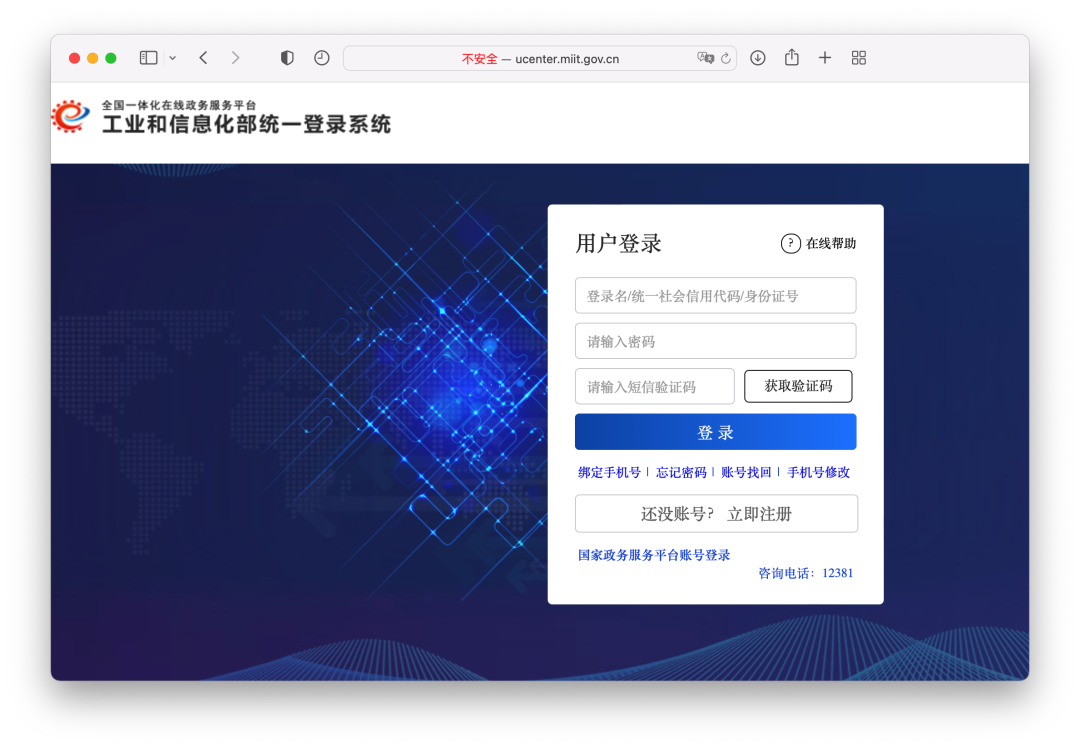Click the blue 登录 button
This screenshot has height=748, width=1080.
coord(716,432)
